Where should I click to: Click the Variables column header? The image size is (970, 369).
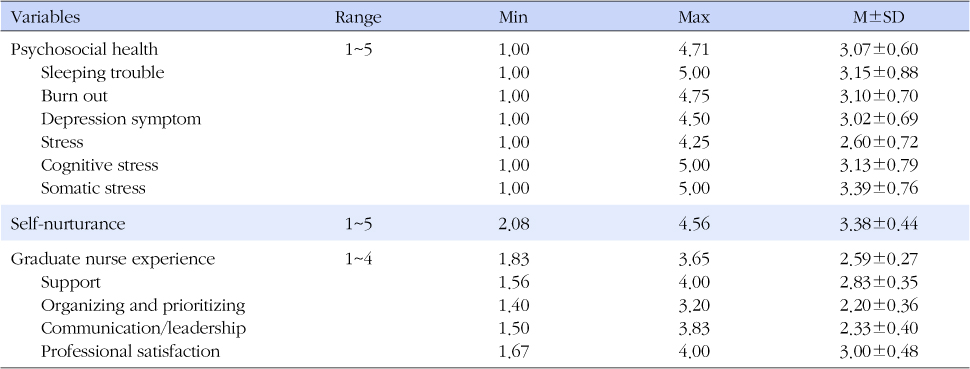tap(45, 17)
